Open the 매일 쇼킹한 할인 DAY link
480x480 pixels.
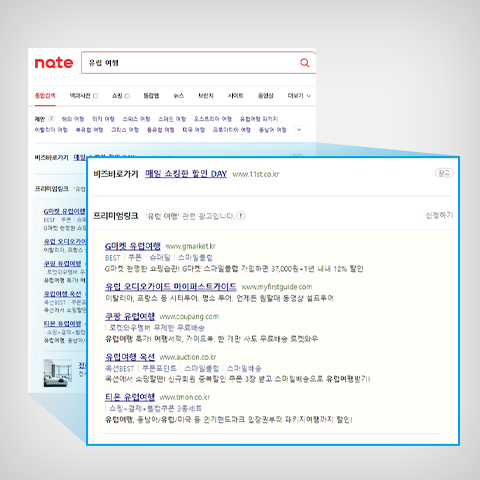[x=186, y=174]
